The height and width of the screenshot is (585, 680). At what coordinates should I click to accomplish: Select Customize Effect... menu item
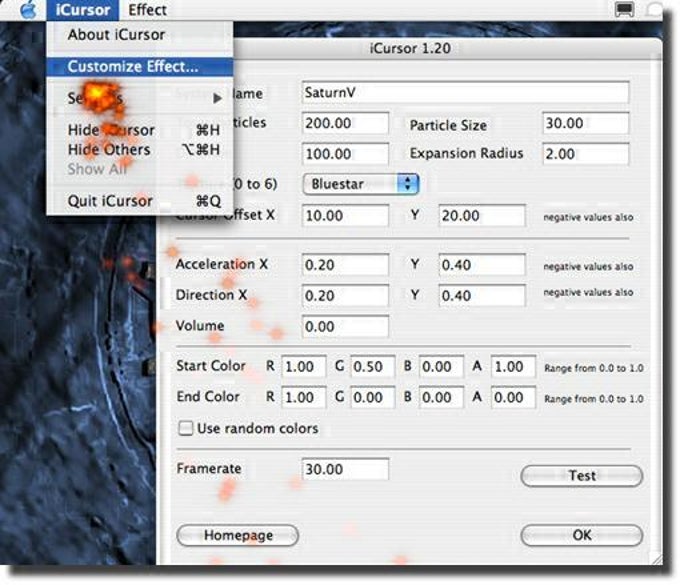[140, 66]
